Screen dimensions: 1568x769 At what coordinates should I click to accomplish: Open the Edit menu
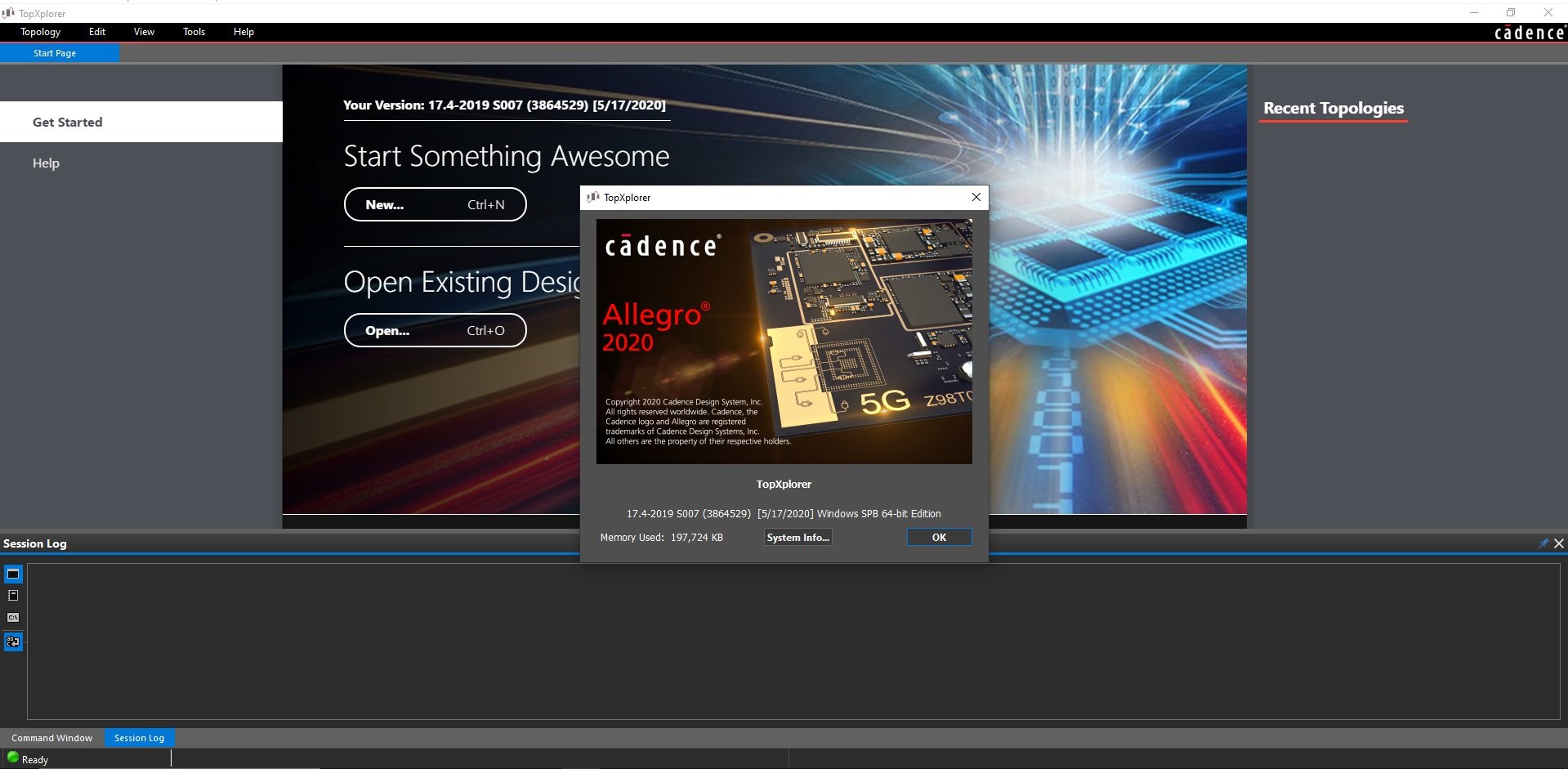(x=97, y=32)
